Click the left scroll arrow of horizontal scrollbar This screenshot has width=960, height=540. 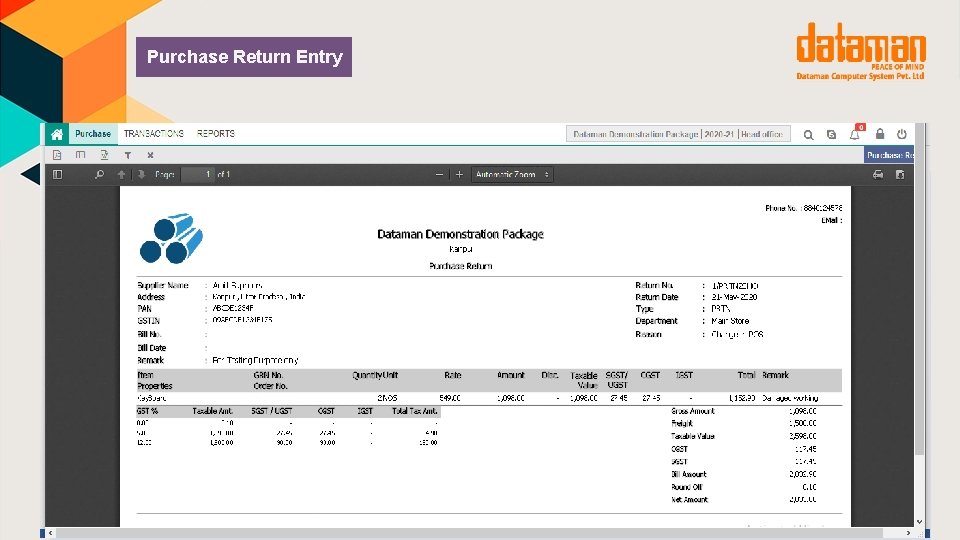[x=51, y=533]
